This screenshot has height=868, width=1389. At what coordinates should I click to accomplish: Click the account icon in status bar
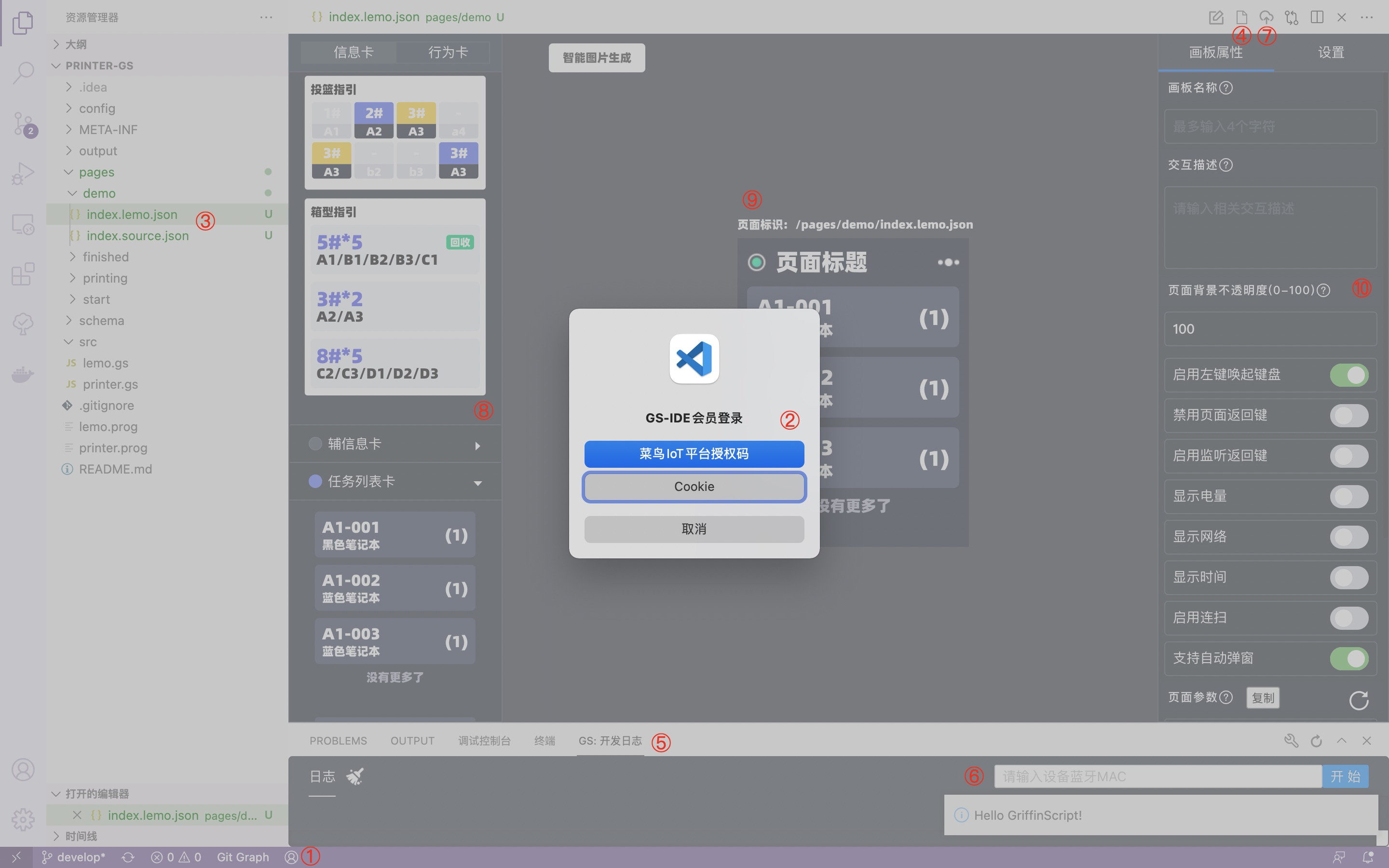point(291,857)
